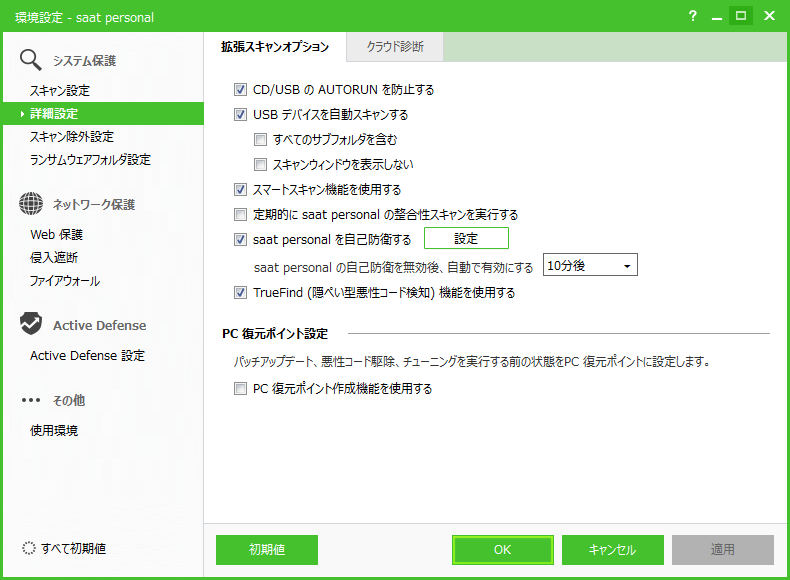Open Web 保護 in the sidebar
The height and width of the screenshot is (580, 790).
56,234
